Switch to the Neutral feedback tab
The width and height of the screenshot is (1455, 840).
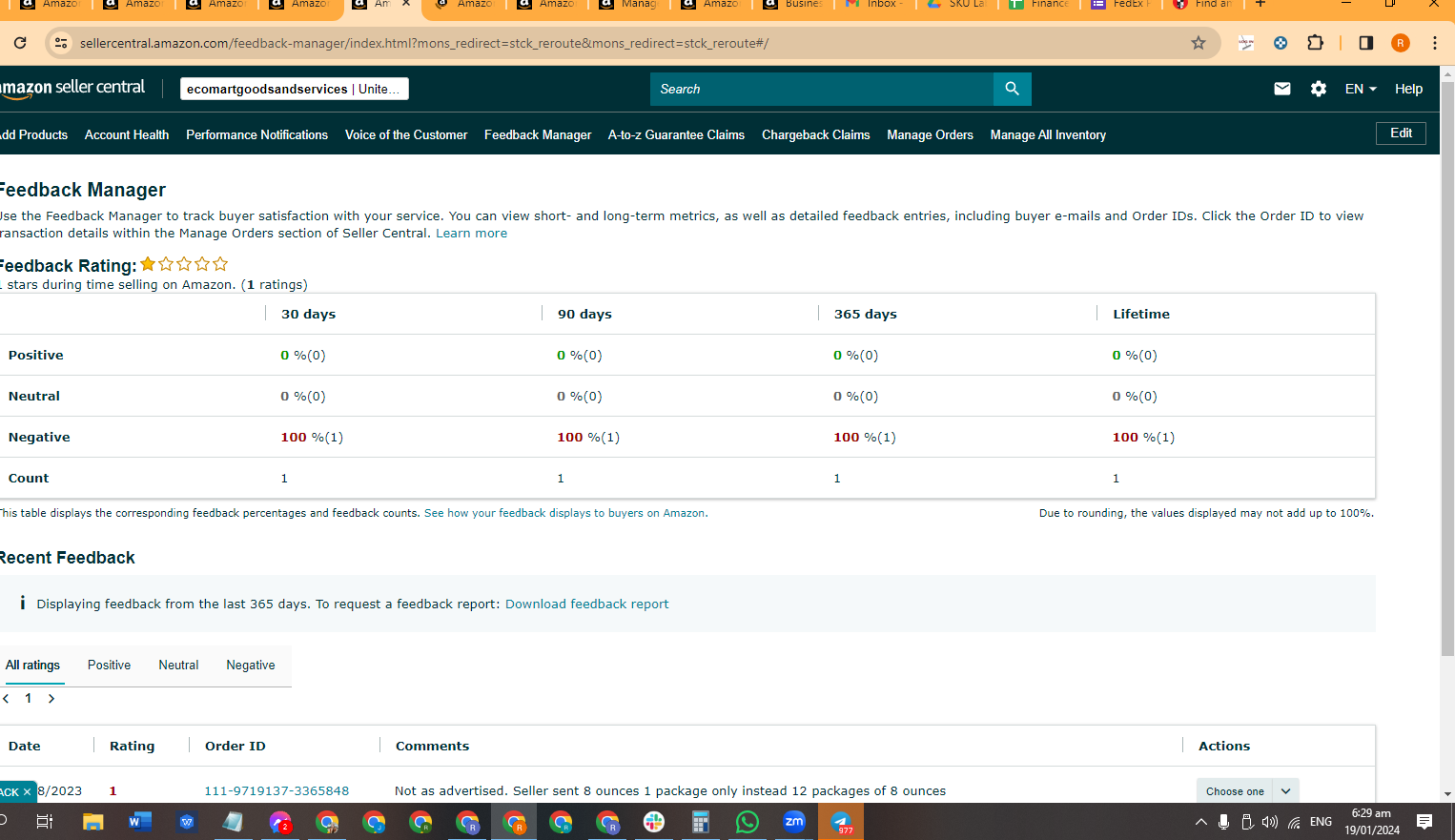pos(178,666)
